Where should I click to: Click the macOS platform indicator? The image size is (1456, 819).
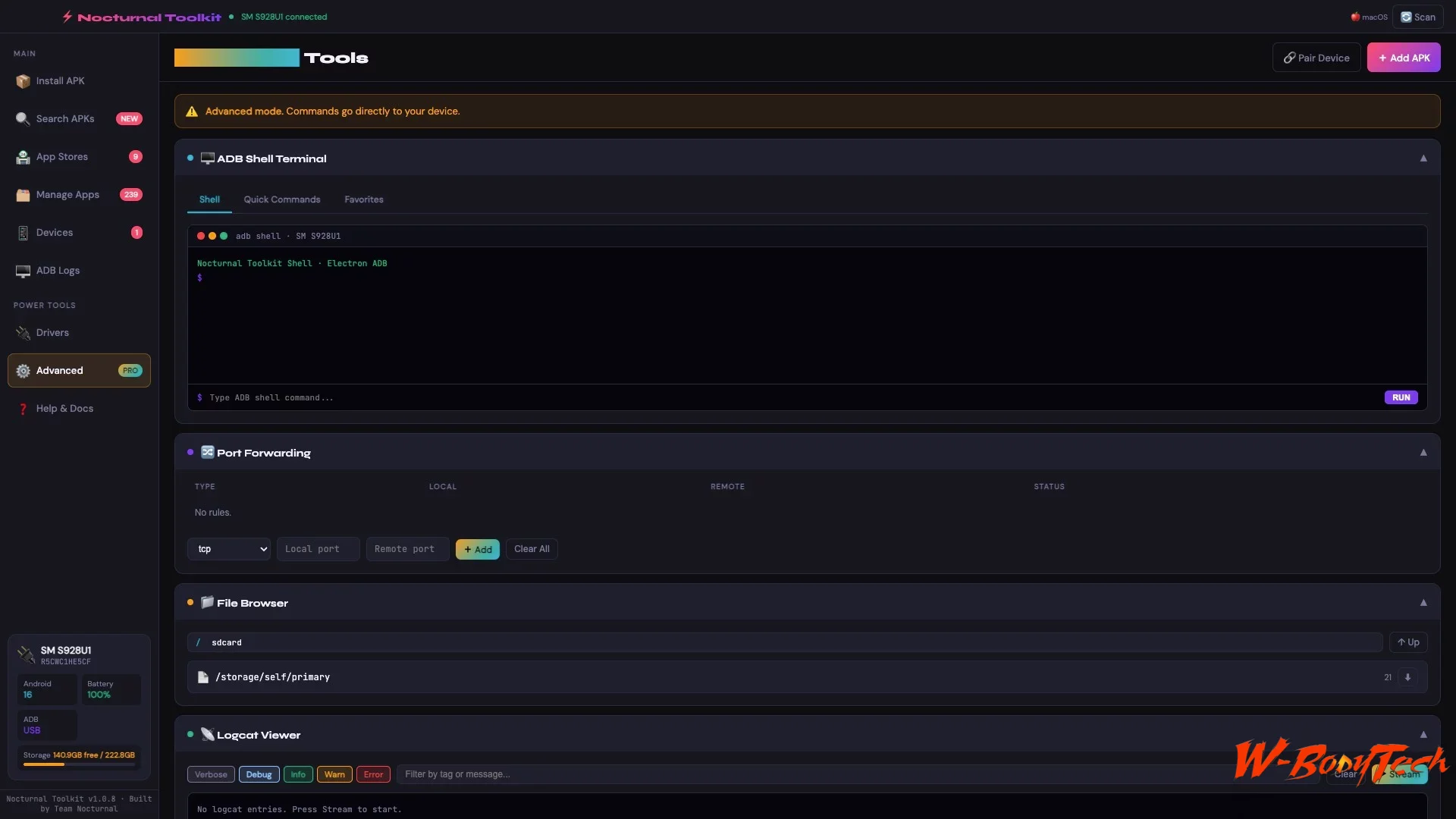coord(1369,17)
